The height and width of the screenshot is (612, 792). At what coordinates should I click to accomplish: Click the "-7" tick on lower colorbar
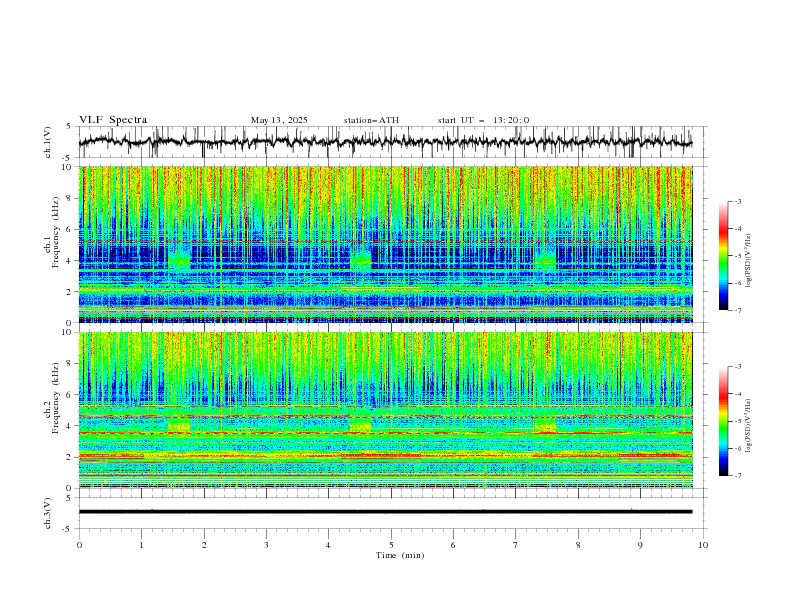coord(738,476)
